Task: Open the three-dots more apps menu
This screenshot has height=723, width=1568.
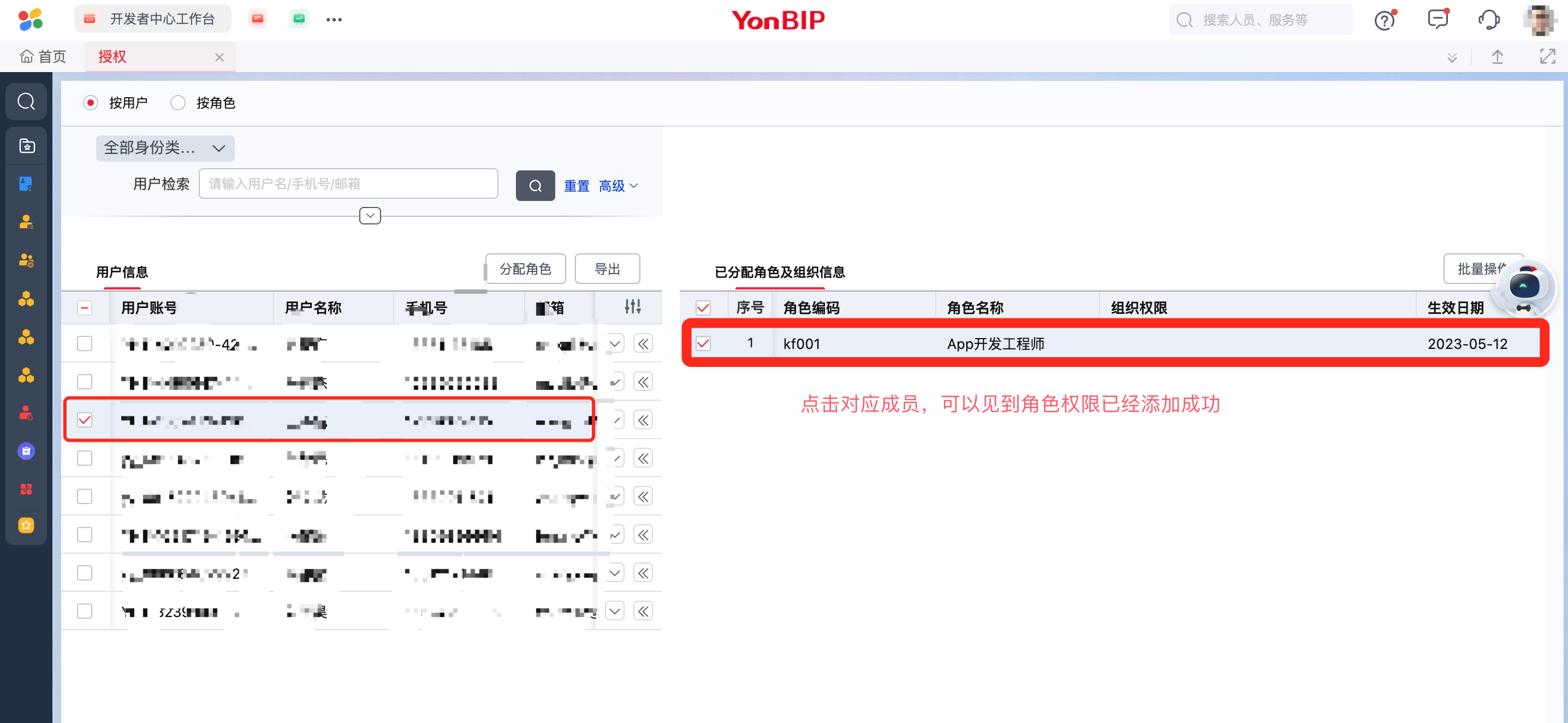Action: [x=334, y=20]
